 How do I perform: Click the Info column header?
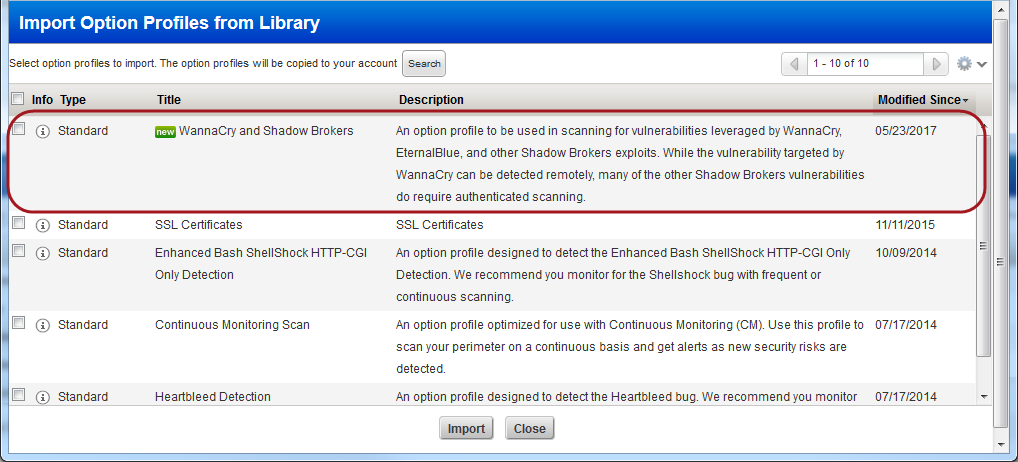pos(42,100)
